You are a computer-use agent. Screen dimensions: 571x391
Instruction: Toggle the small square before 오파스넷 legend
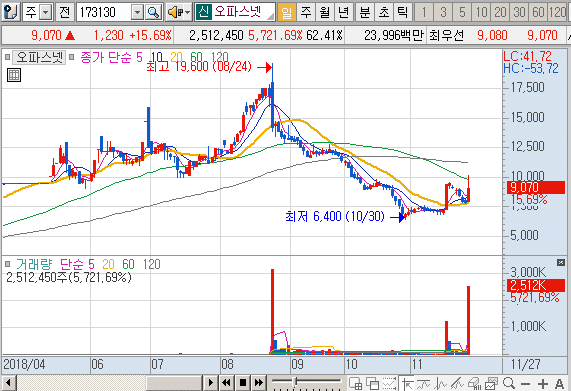[x=7, y=57]
